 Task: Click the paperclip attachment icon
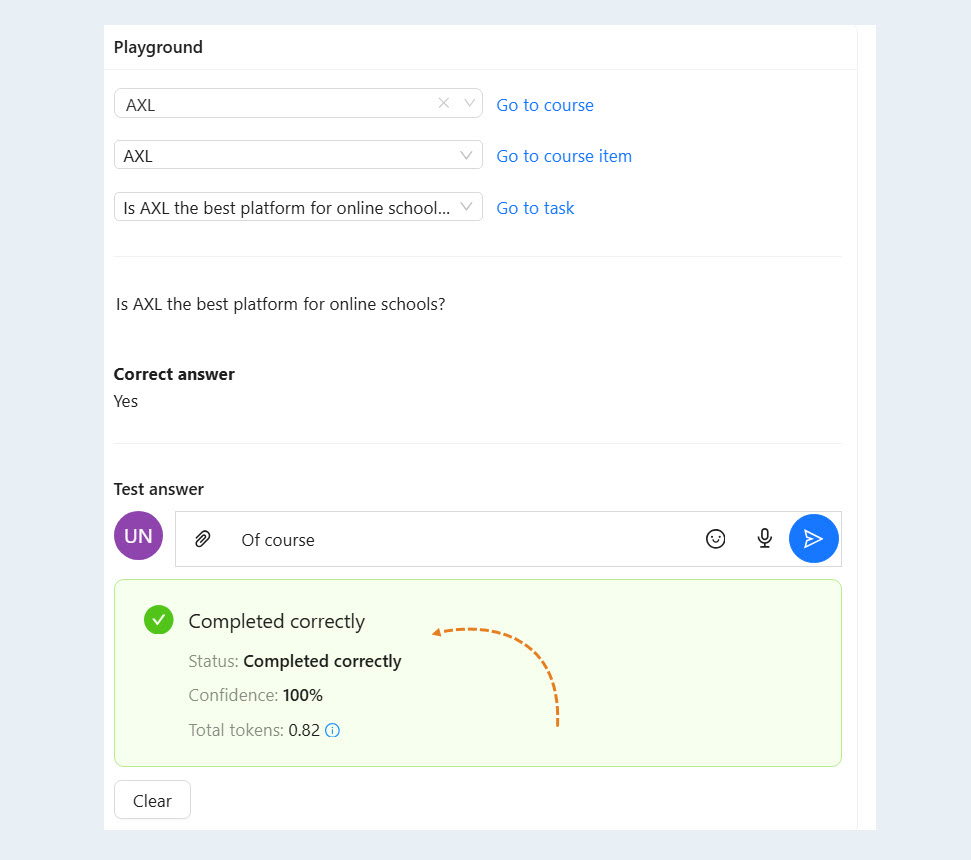click(202, 539)
